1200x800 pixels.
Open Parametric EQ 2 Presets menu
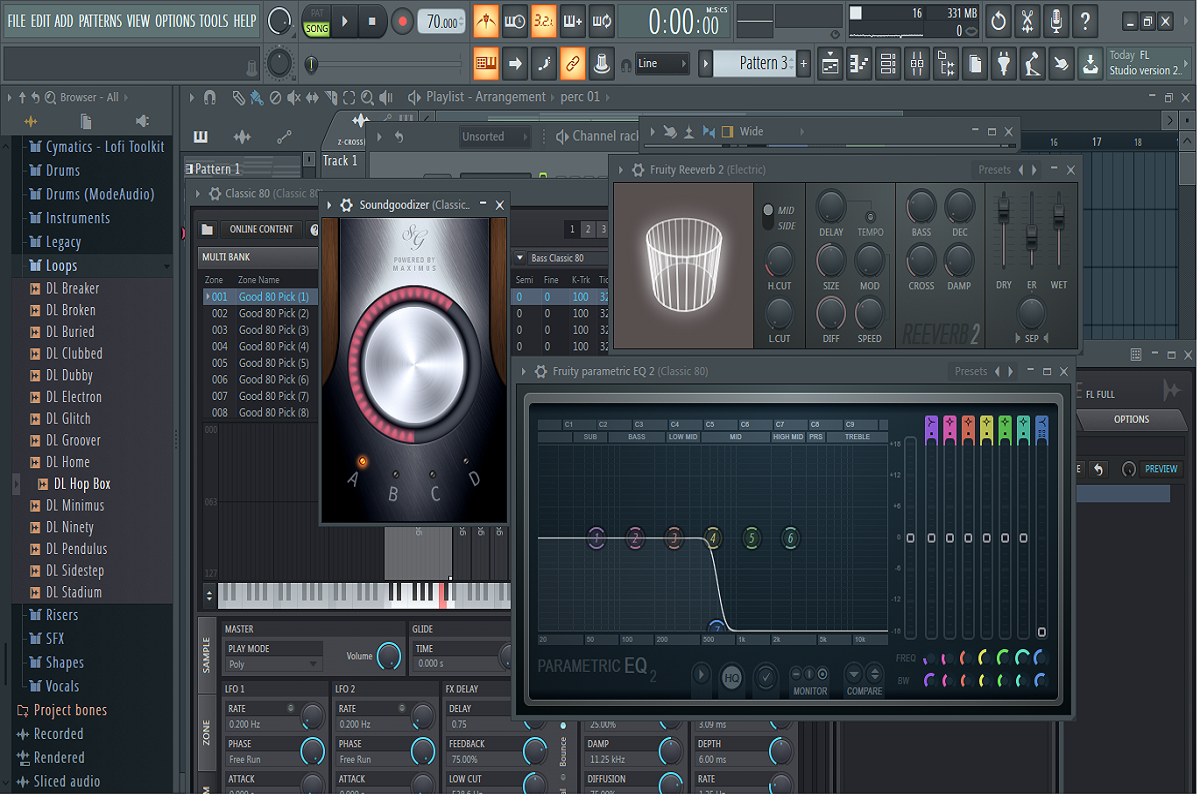coord(970,372)
